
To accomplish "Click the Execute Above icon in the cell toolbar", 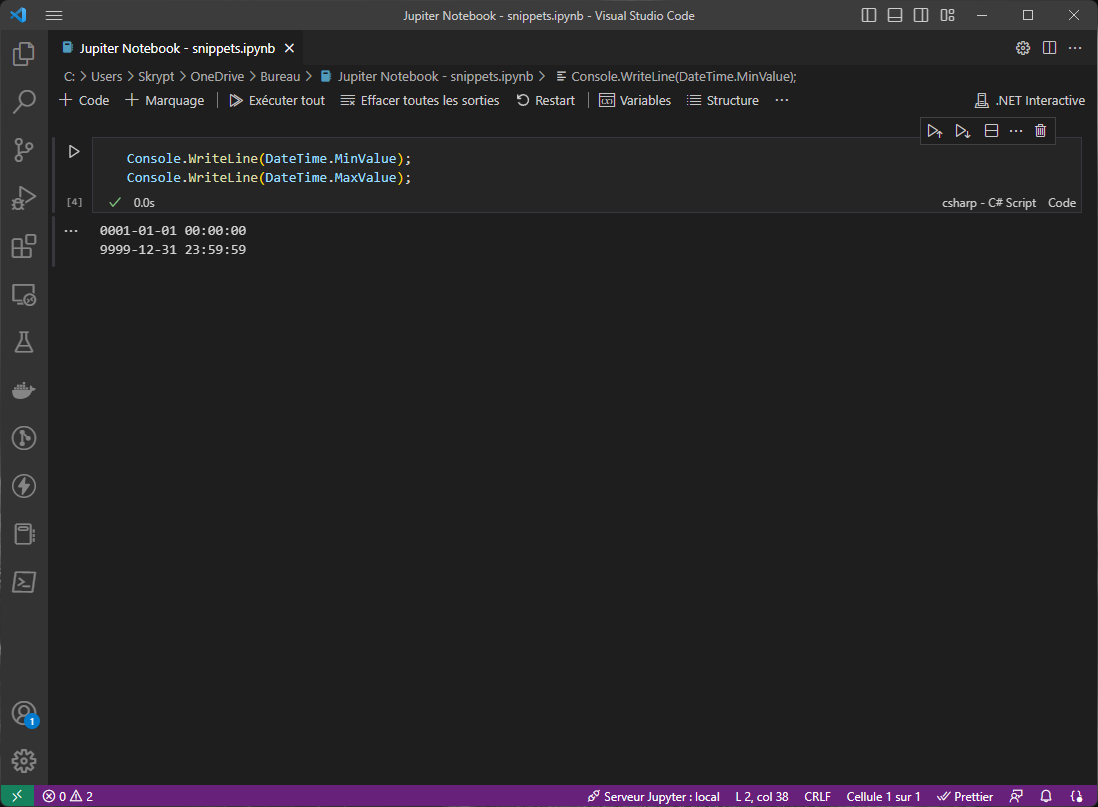I will (x=935, y=130).
